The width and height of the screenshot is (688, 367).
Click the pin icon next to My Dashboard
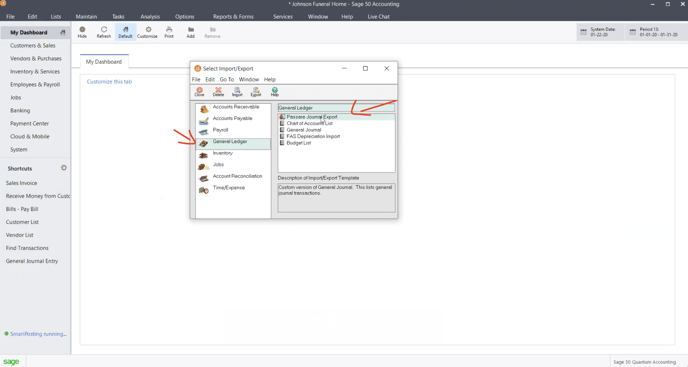(63, 32)
